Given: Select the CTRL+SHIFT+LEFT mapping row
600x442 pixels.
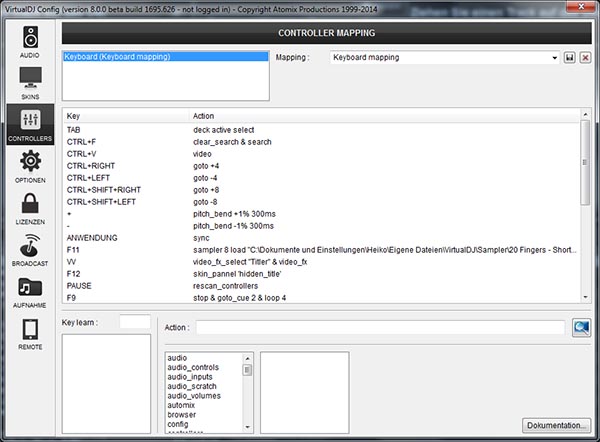Looking at the screenshot, I should click(321, 202).
